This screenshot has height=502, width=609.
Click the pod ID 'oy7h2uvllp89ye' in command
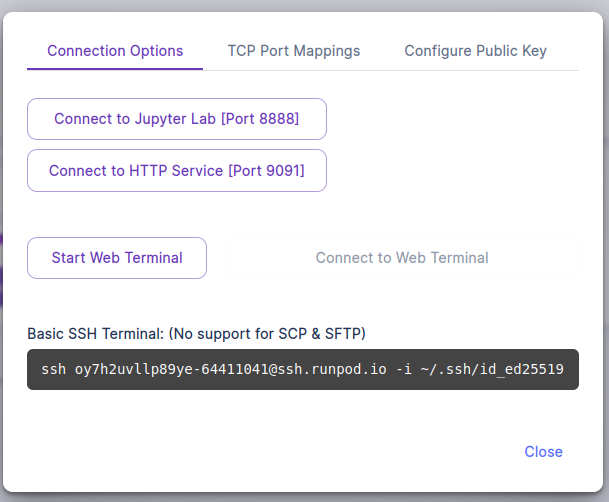click(133, 370)
